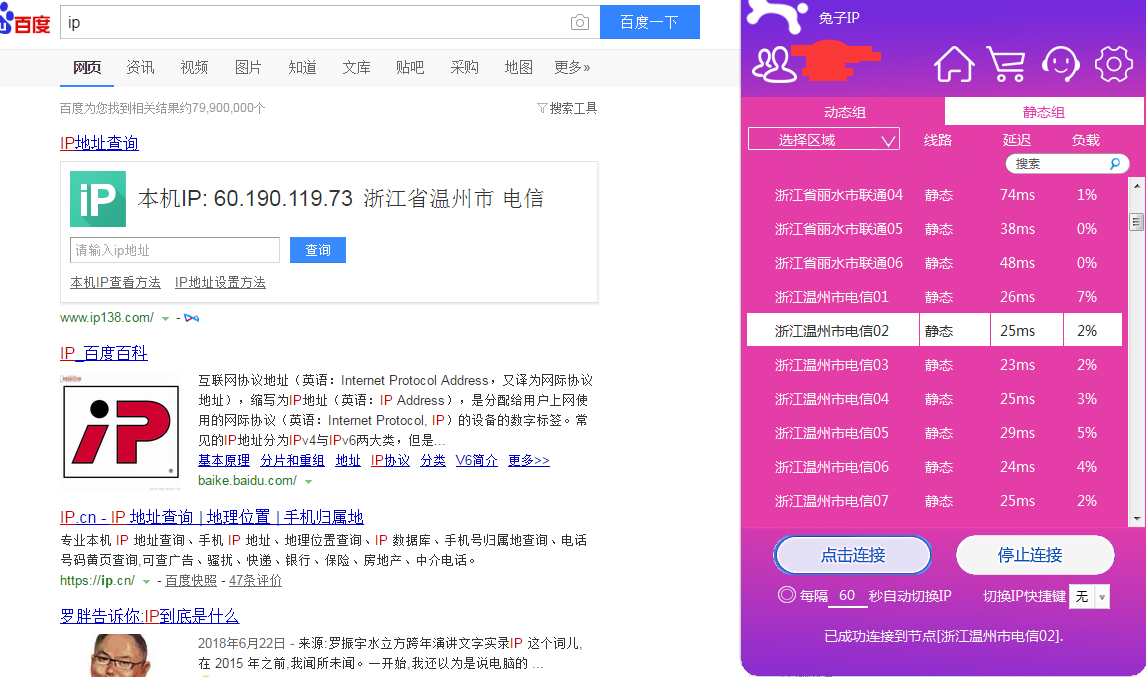Open IP.cn 地址查询 result link
Image resolution: width=1146 pixels, height=677 pixels.
click(x=212, y=518)
